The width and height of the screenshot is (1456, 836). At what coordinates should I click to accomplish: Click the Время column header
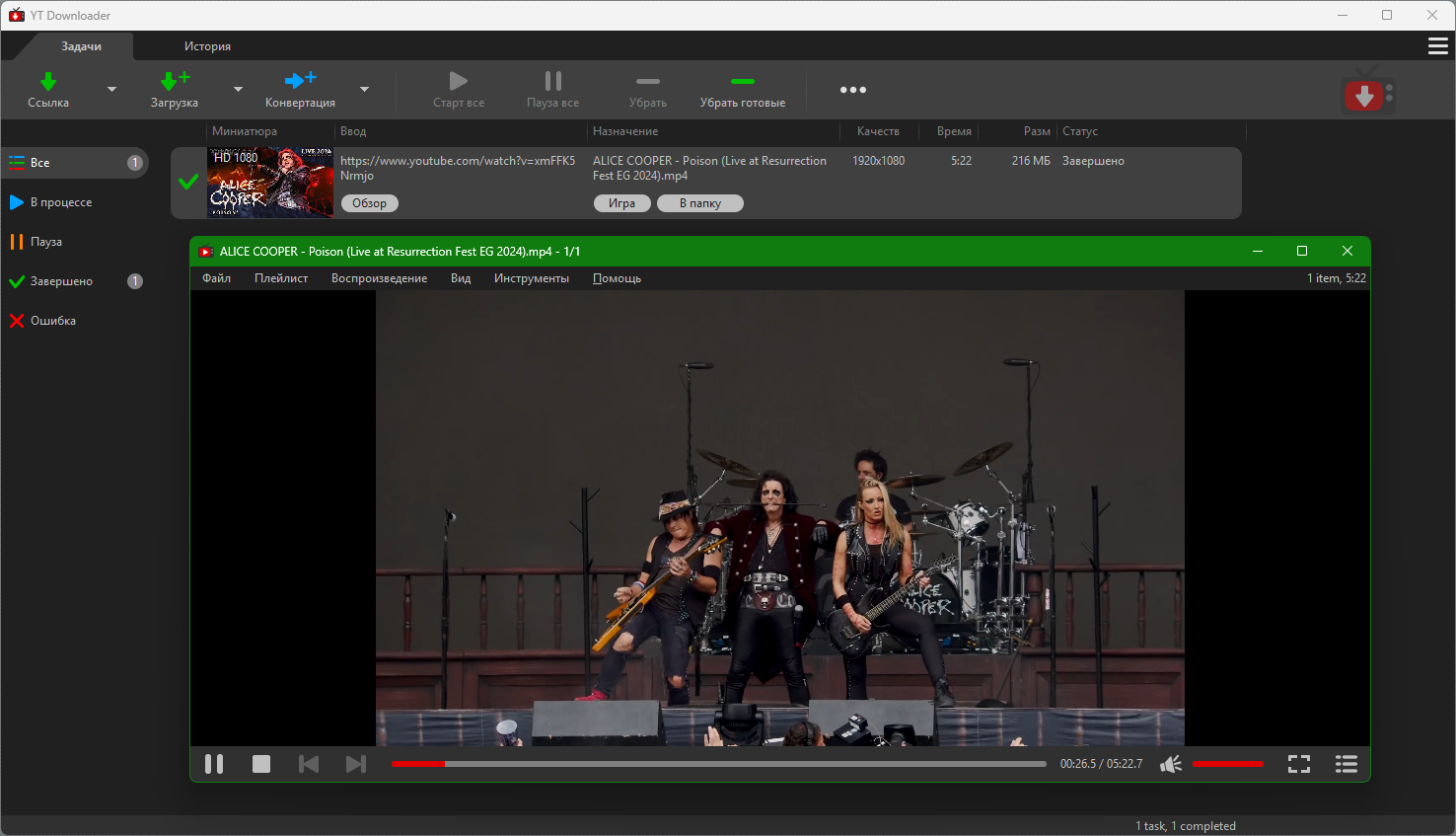coord(954,131)
